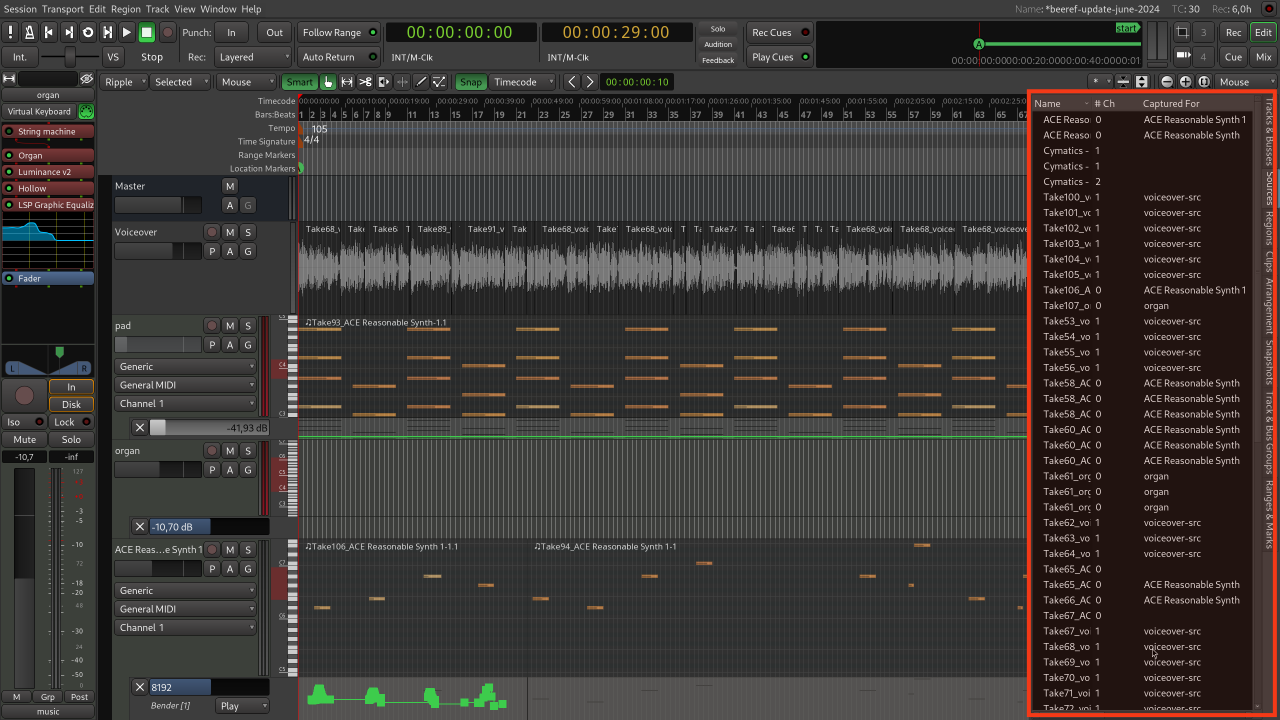This screenshot has width=1280, height=720.
Task: Click the zoom in plus icon
Action: coord(1185,82)
